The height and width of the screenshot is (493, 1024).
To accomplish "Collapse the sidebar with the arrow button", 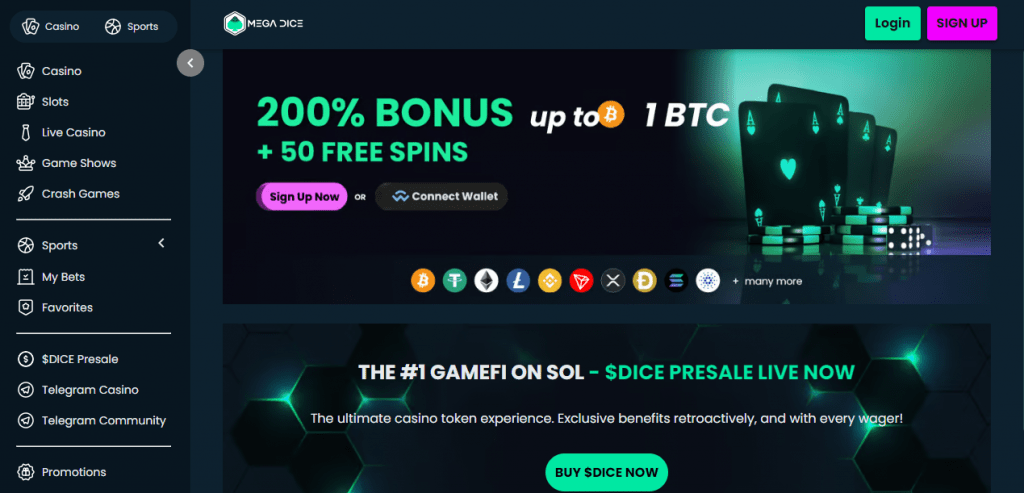I will coord(190,63).
